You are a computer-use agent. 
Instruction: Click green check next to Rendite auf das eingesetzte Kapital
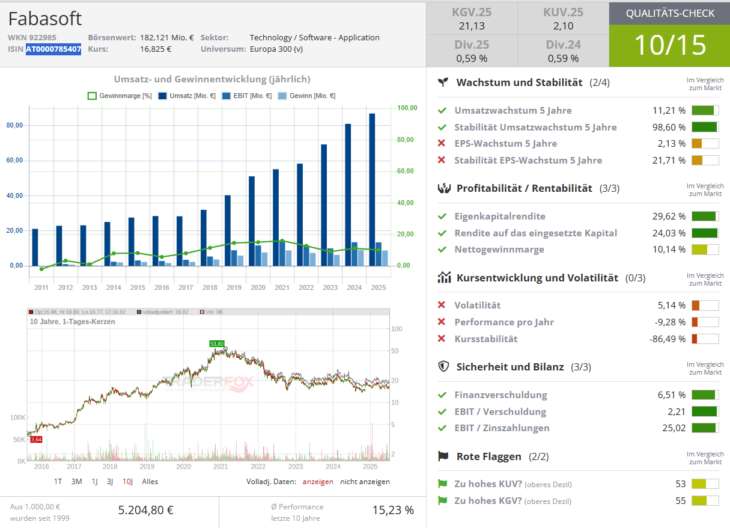click(x=442, y=233)
